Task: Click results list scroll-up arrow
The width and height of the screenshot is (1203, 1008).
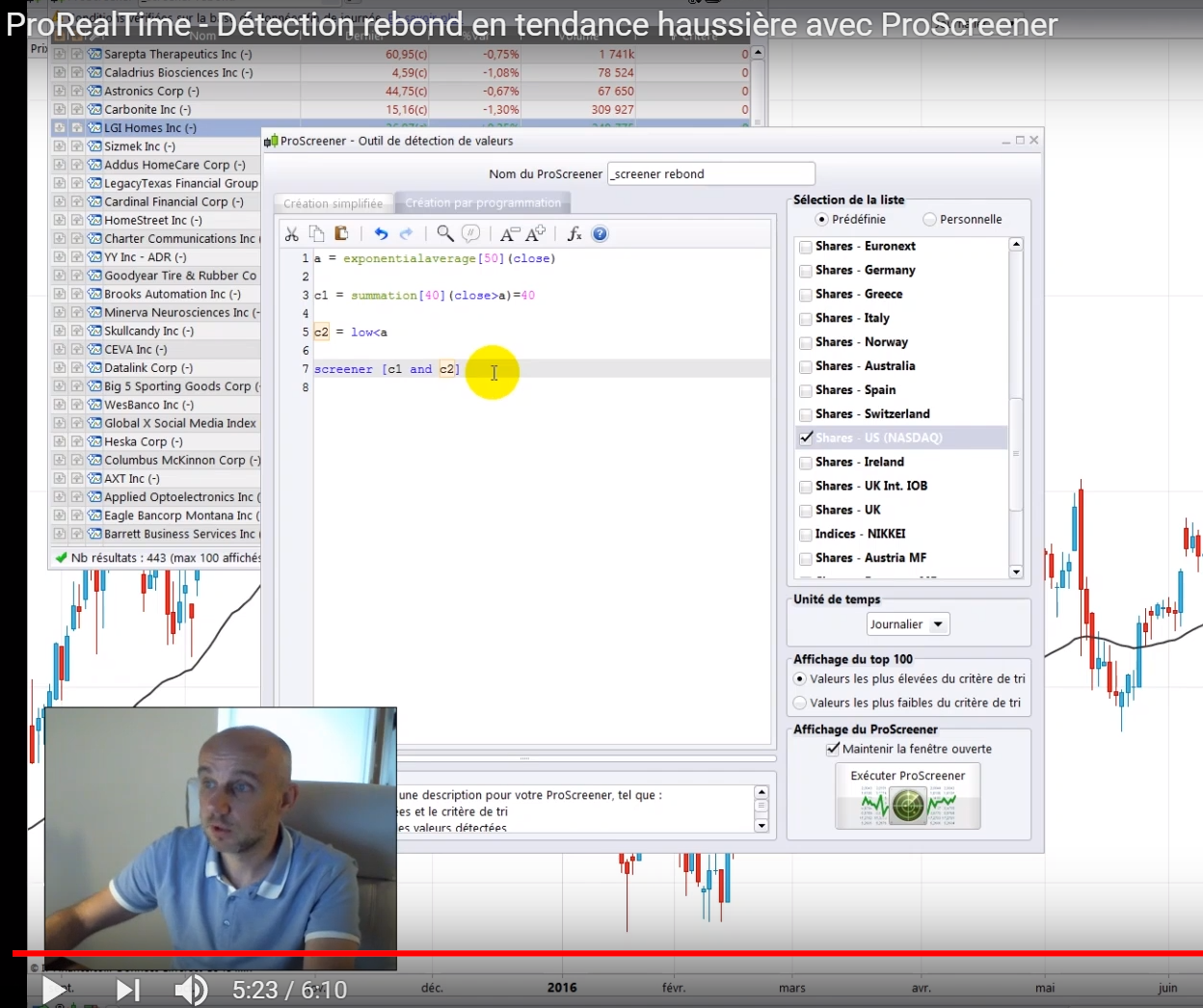Action: pos(758,52)
